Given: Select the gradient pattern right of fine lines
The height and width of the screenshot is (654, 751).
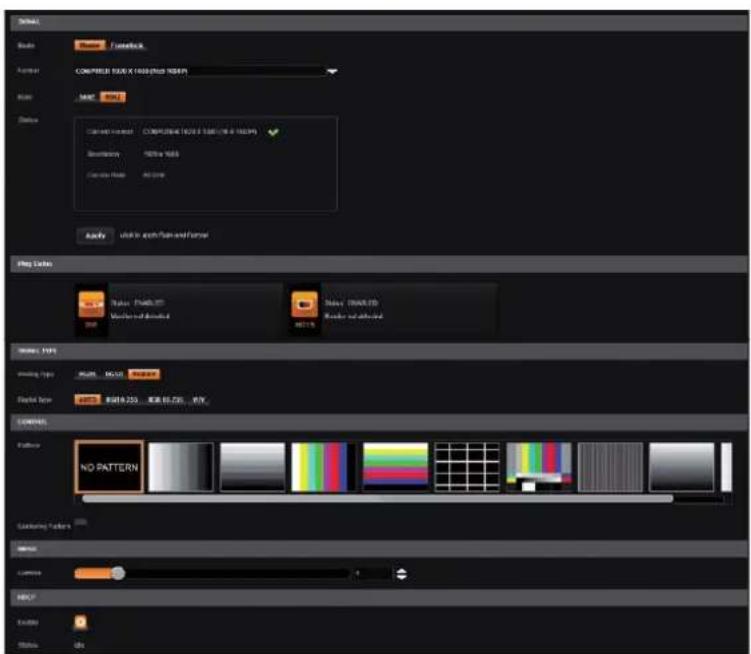Looking at the screenshot, I should tap(682, 467).
